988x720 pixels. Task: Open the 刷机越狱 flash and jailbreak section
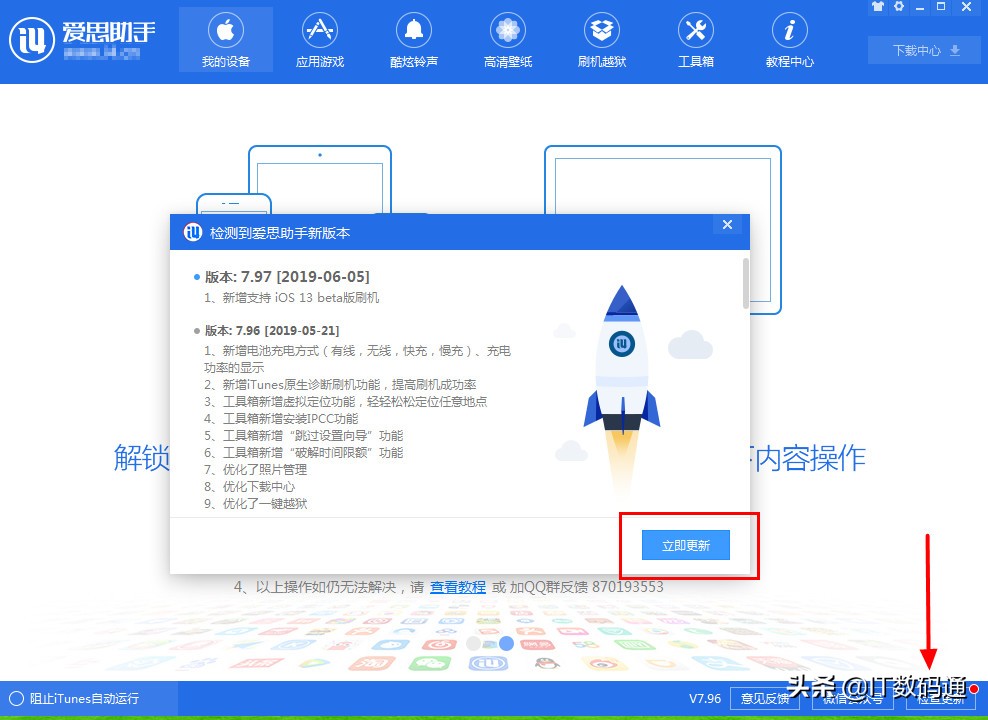601,40
